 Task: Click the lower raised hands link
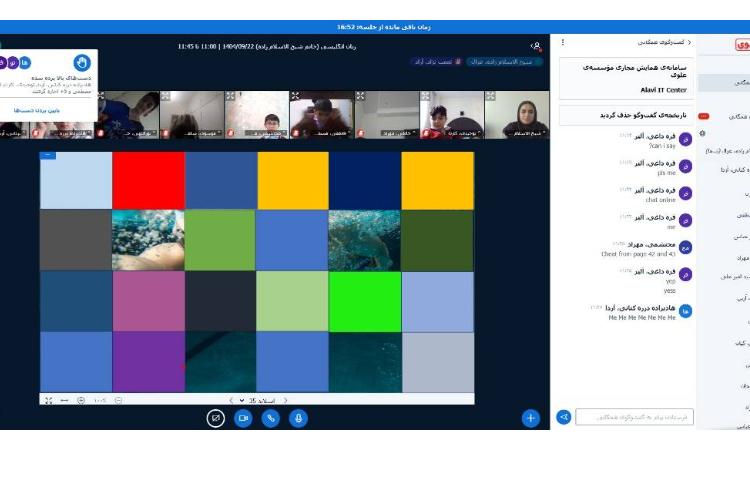tap(35, 110)
